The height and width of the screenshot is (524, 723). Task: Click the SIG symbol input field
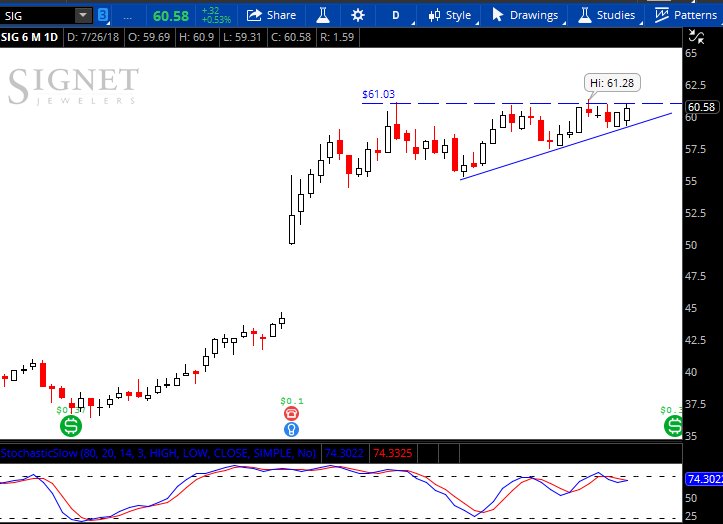pos(38,16)
